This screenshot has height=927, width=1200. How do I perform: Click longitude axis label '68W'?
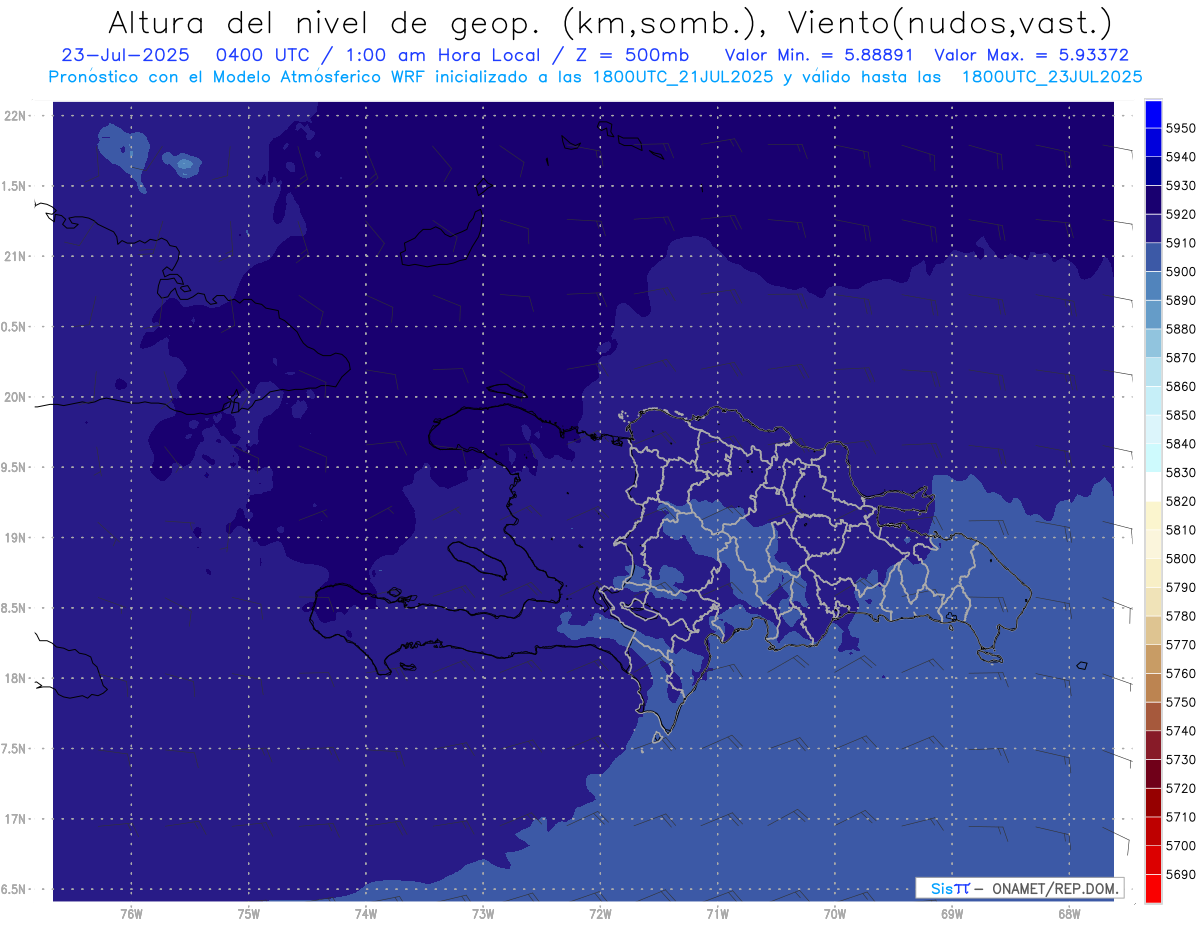click(1069, 913)
